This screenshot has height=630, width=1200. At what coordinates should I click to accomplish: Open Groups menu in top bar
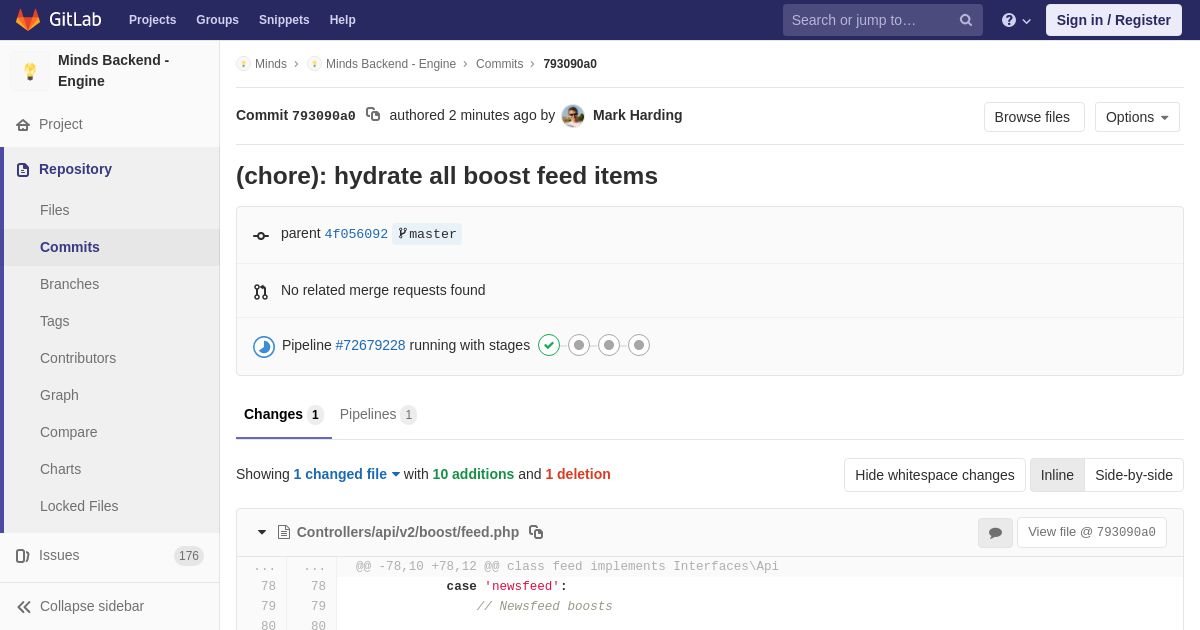[x=217, y=20]
